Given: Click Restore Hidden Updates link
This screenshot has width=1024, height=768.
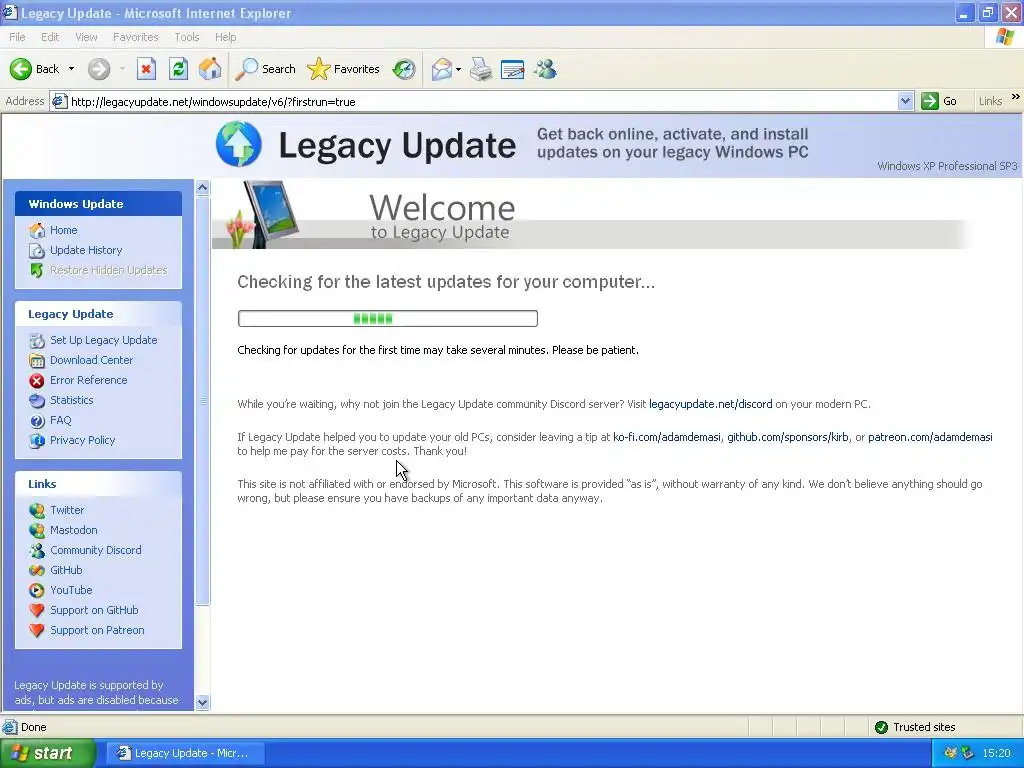Looking at the screenshot, I should (x=108, y=270).
